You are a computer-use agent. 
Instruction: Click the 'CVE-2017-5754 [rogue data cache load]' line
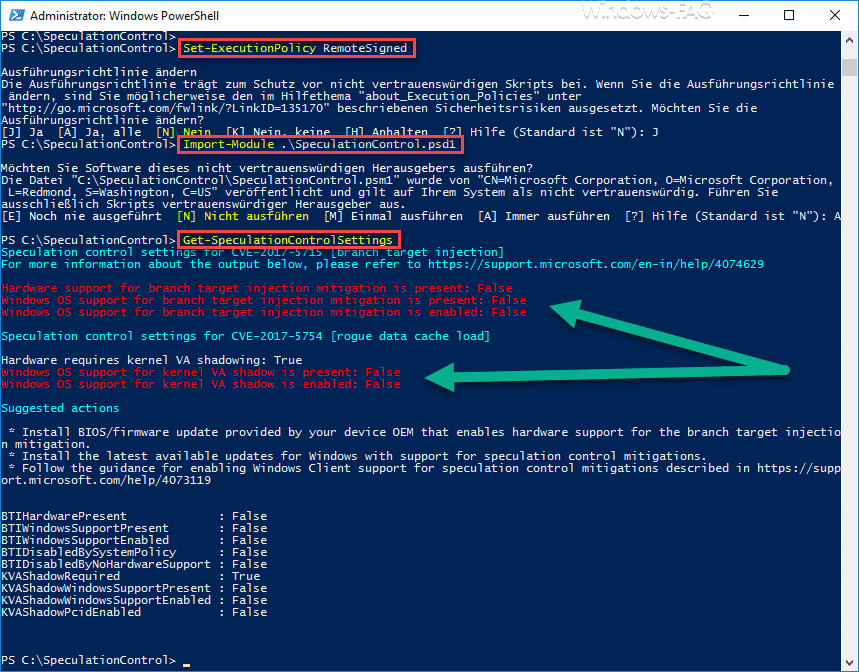click(x=245, y=336)
